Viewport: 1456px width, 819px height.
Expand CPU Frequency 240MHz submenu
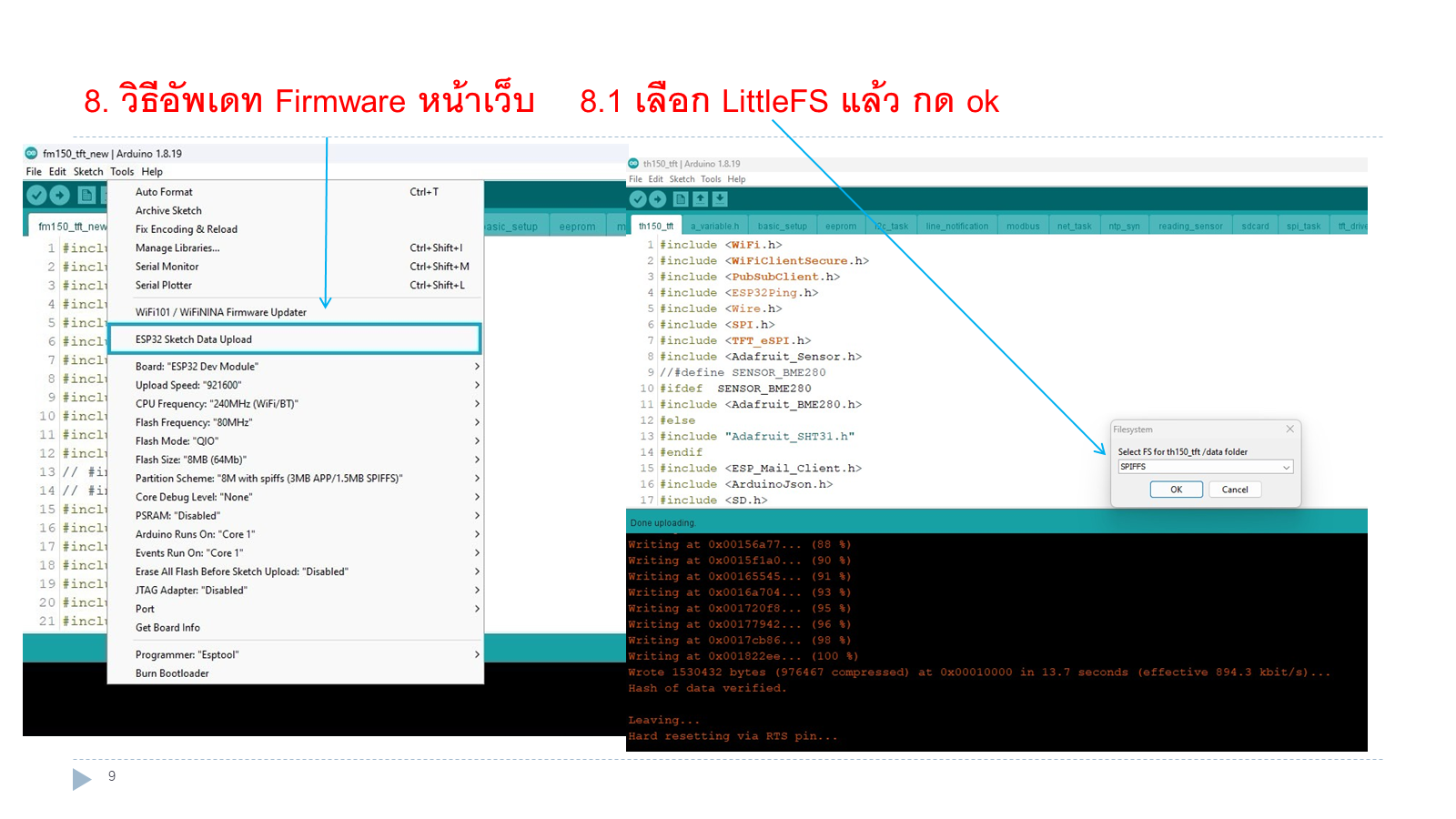coord(295,404)
